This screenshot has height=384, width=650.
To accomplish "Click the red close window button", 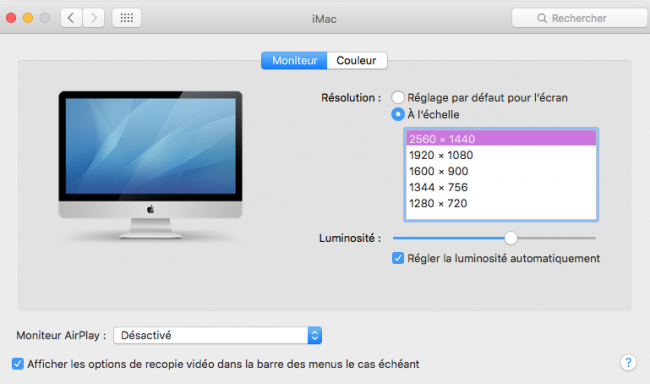I will (11, 18).
